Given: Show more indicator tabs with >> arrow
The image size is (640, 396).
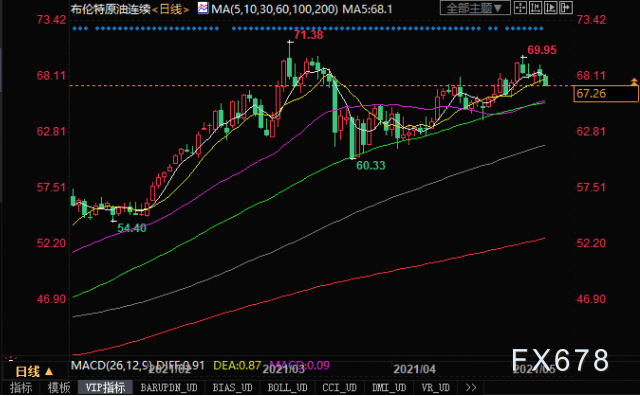Looking at the screenshot, I should click(x=471, y=387).
